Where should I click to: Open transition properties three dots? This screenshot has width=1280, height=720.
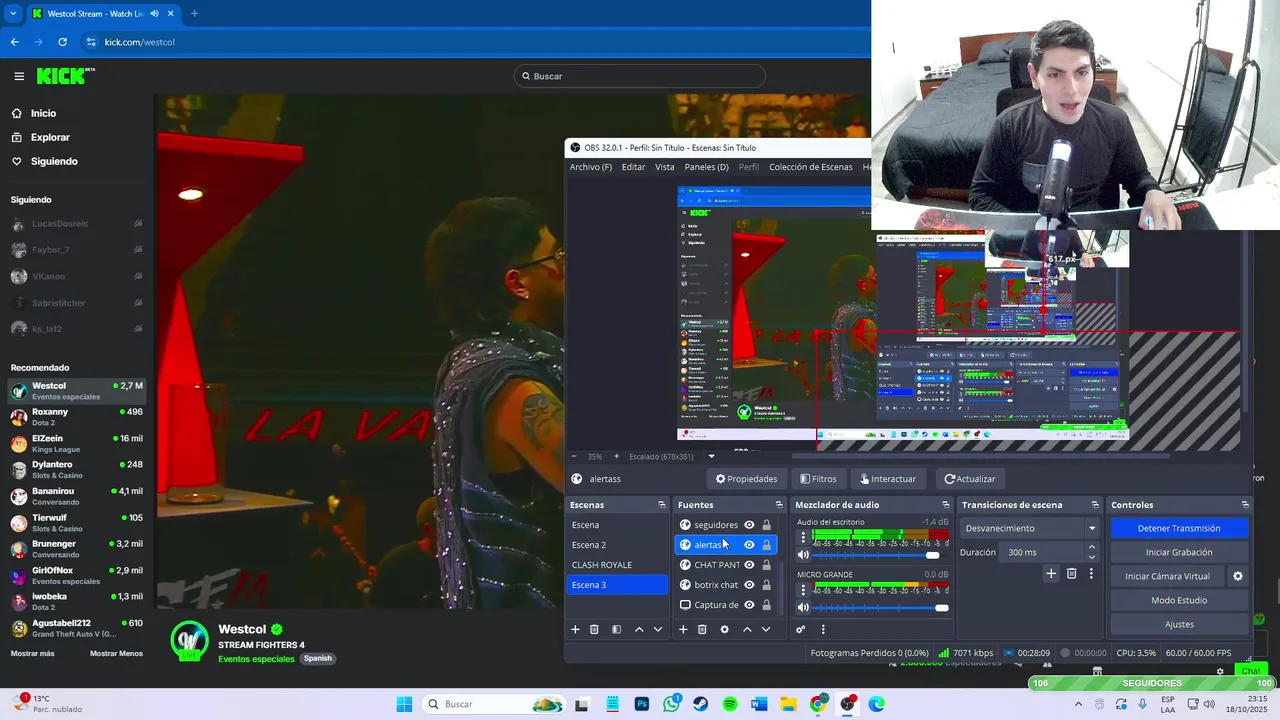click(x=1091, y=573)
